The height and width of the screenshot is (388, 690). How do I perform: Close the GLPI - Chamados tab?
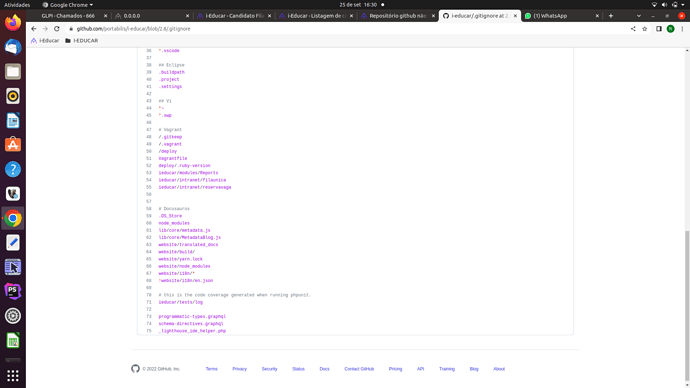coord(105,16)
